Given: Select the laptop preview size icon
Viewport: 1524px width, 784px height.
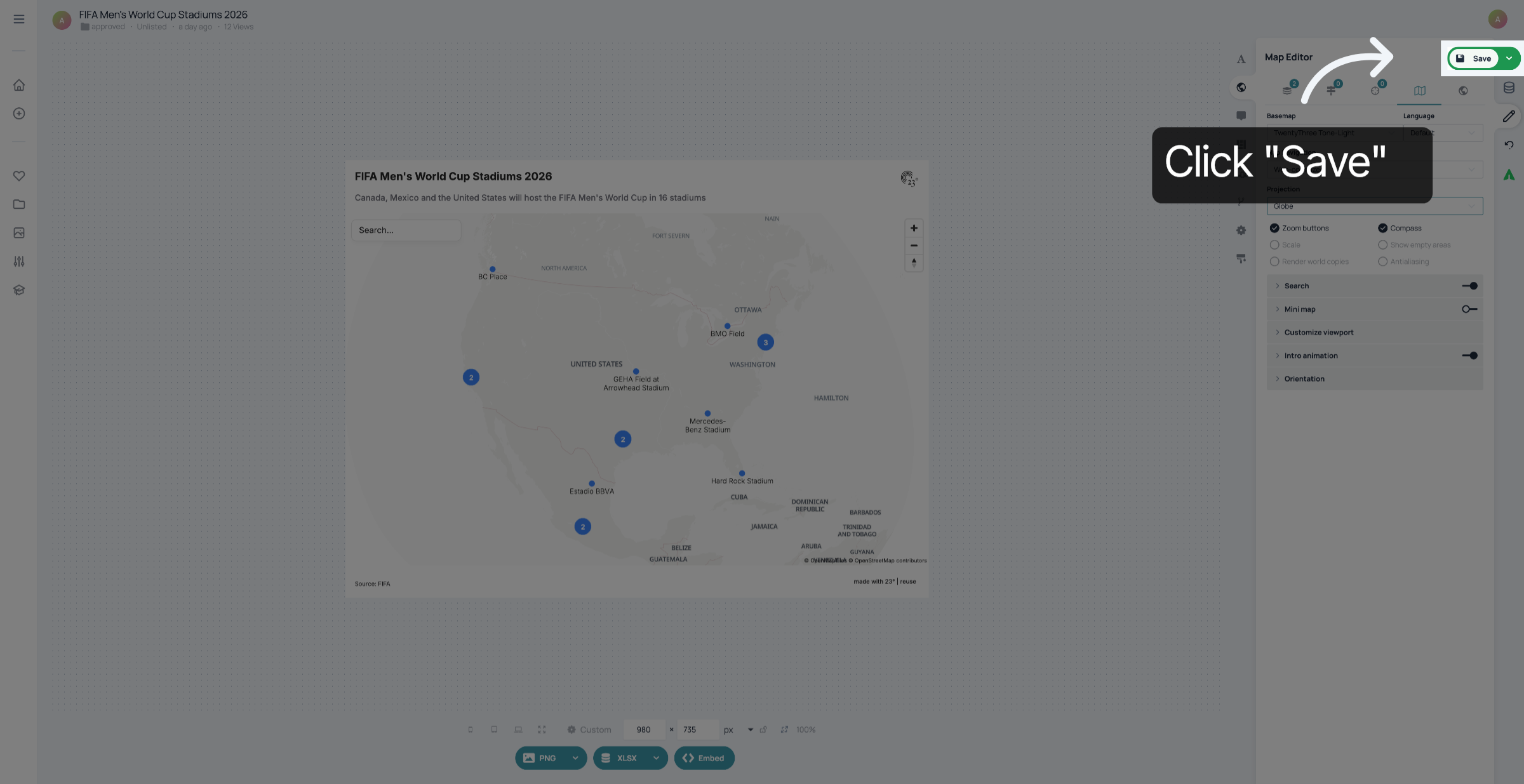Looking at the screenshot, I should click(518, 730).
